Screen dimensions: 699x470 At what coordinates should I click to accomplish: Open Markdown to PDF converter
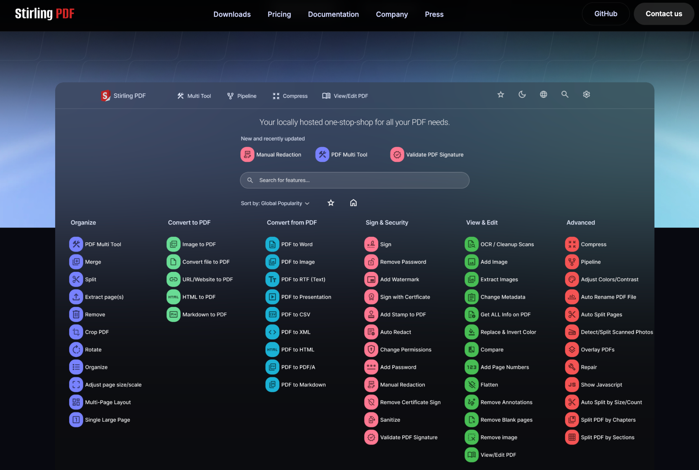click(x=197, y=314)
